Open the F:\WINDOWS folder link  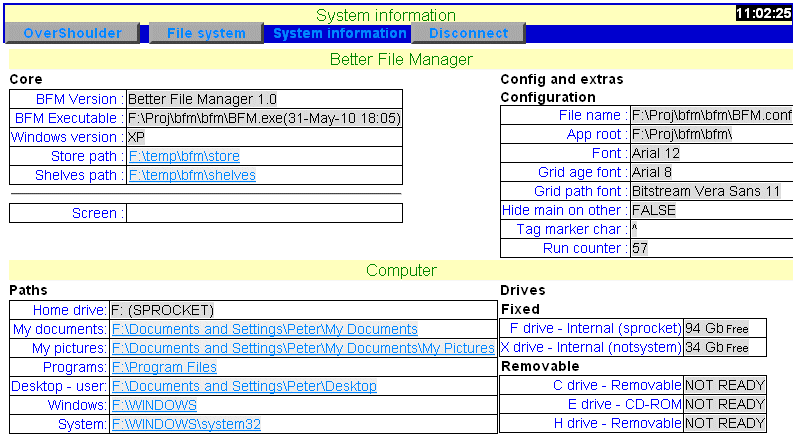[154, 405]
